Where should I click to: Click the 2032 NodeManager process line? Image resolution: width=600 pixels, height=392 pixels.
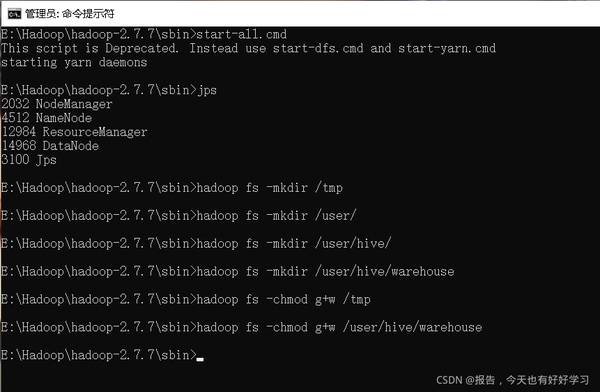pos(57,104)
